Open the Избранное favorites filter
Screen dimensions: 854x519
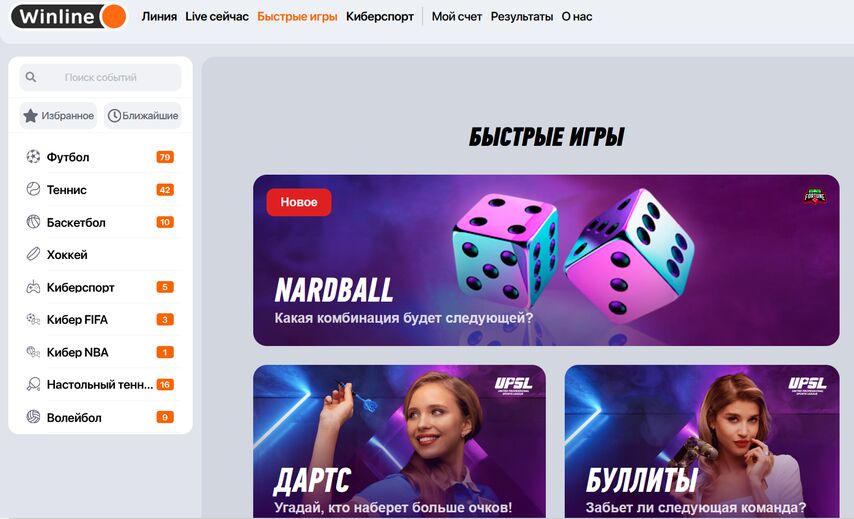[58, 115]
